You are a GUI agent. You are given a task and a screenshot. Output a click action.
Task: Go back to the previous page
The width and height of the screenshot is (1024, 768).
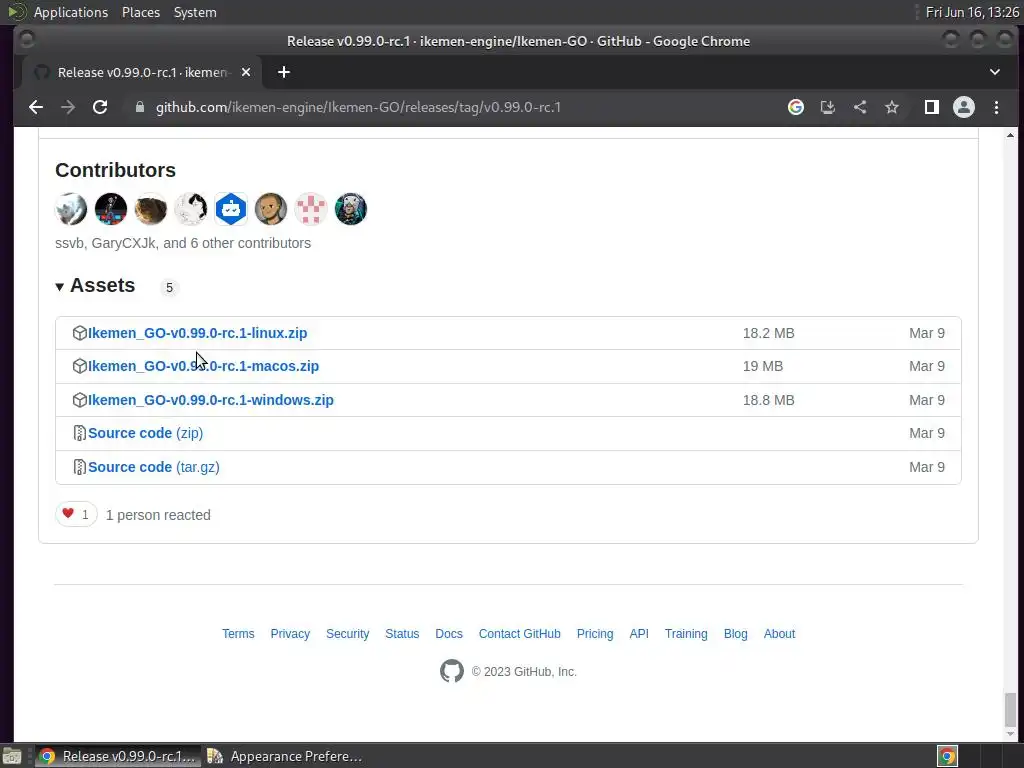point(36,107)
